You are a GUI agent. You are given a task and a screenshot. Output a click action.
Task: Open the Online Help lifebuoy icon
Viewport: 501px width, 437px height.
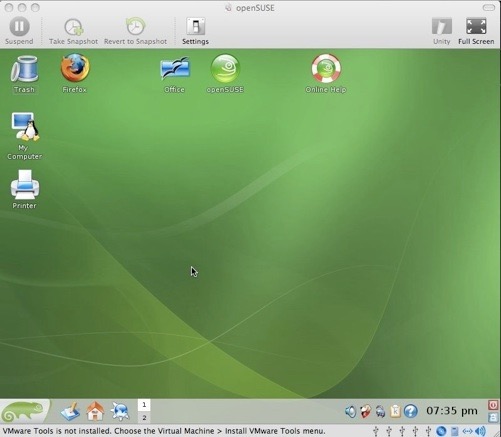(x=326, y=73)
